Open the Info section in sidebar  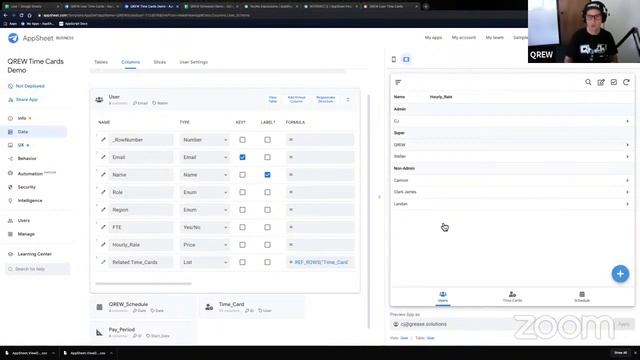(x=22, y=118)
